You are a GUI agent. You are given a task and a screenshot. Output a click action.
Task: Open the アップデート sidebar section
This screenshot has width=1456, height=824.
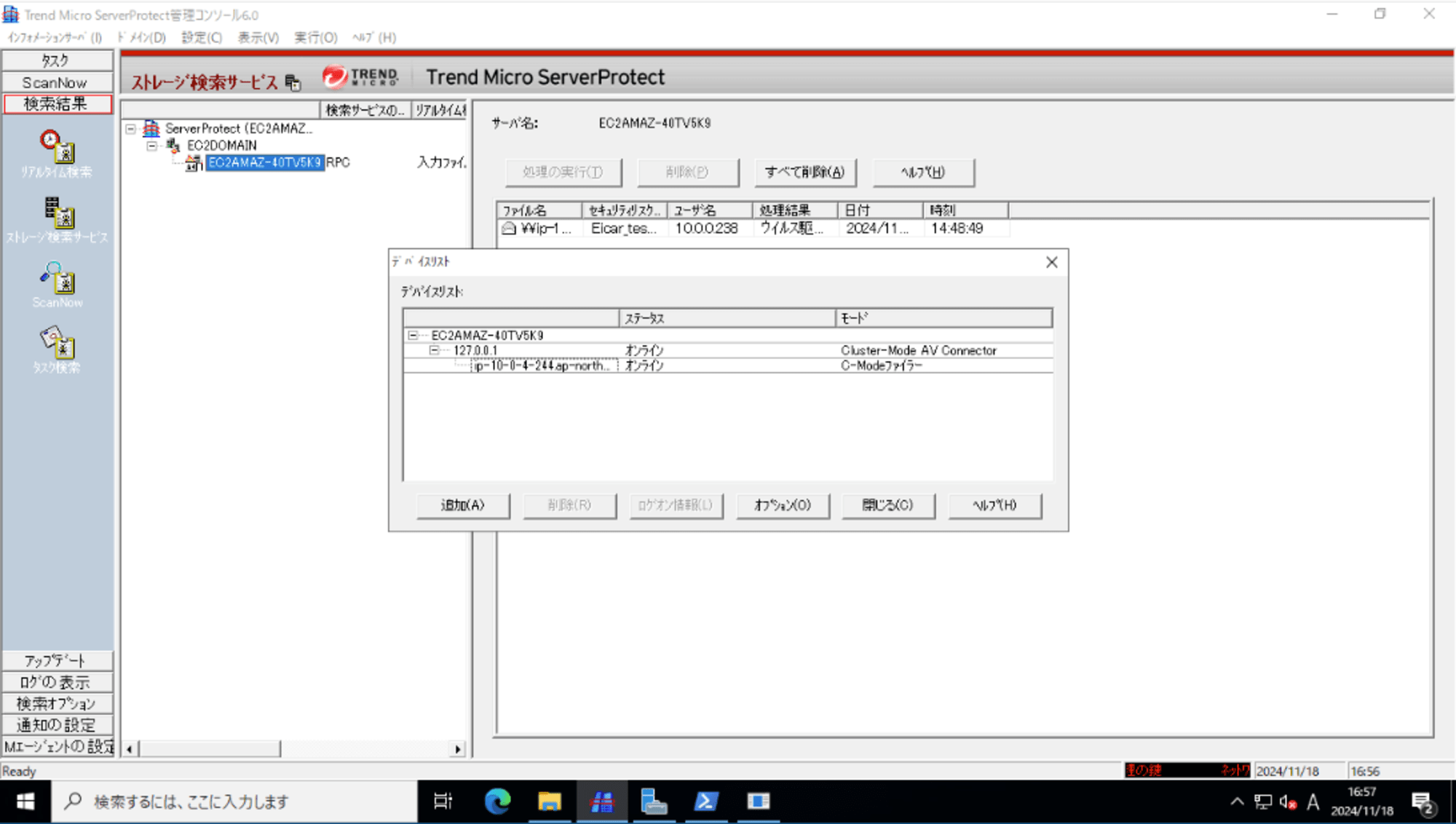click(x=57, y=661)
